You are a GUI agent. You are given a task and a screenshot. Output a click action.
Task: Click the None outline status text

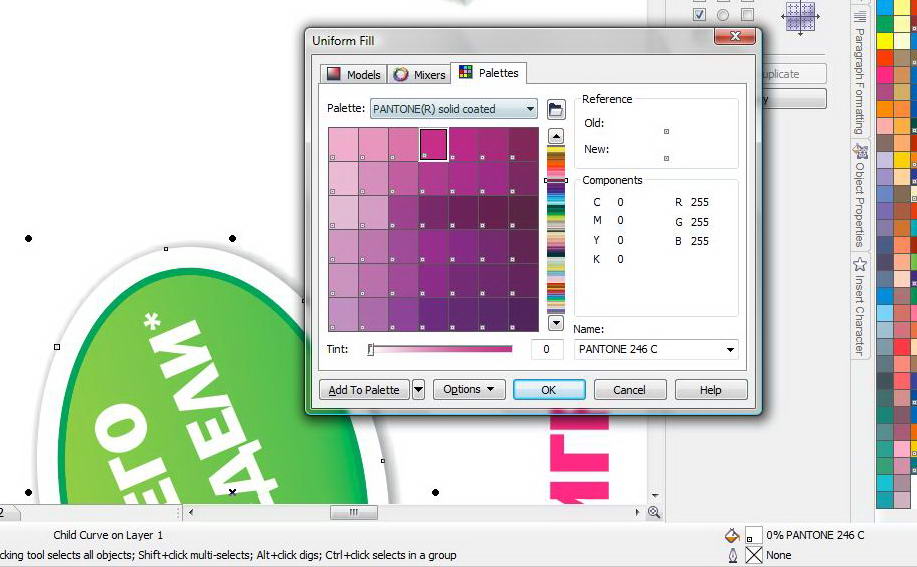[778, 555]
